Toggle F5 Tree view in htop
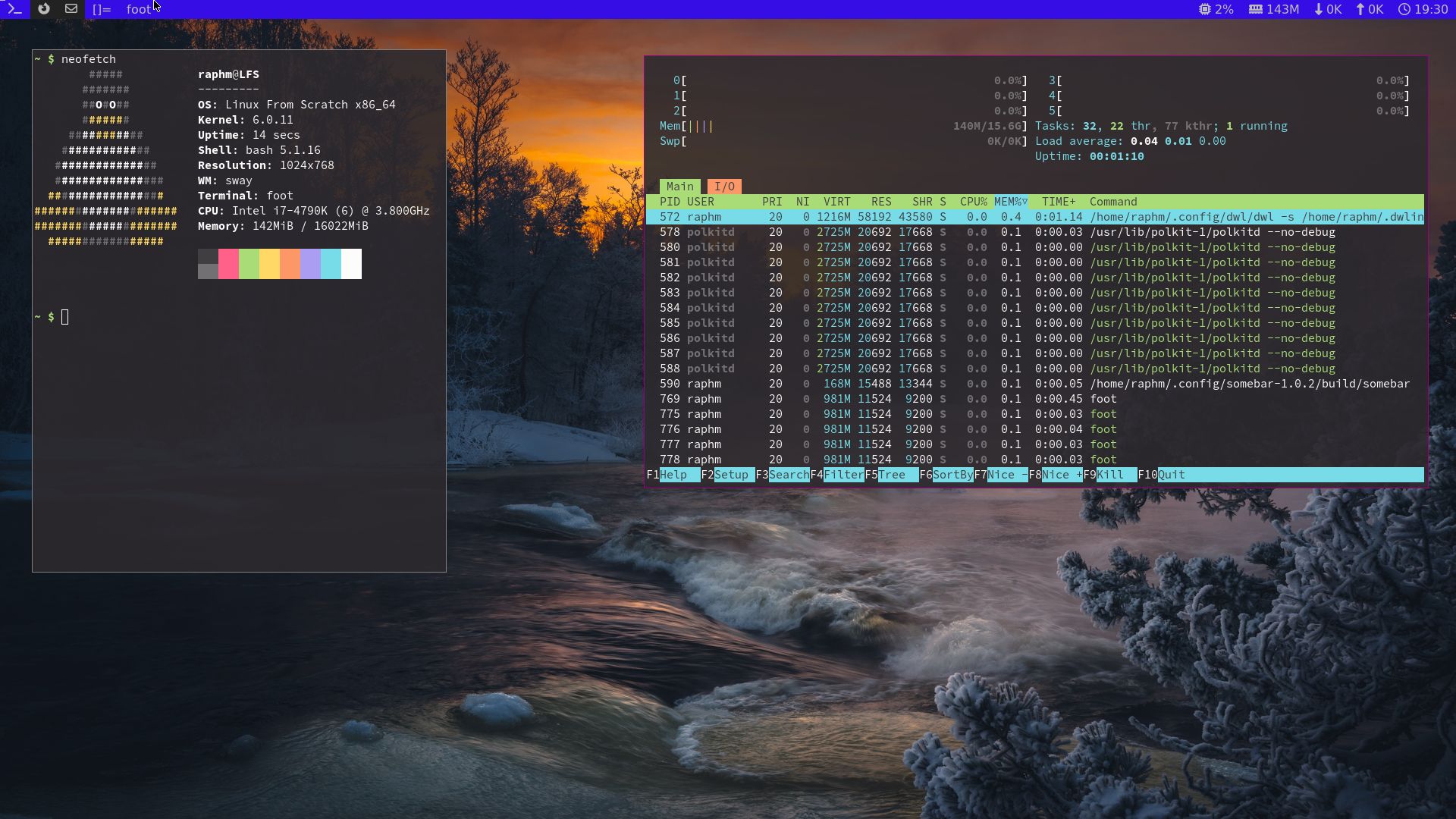This screenshot has height=819, width=1456. click(x=892, y=475)
